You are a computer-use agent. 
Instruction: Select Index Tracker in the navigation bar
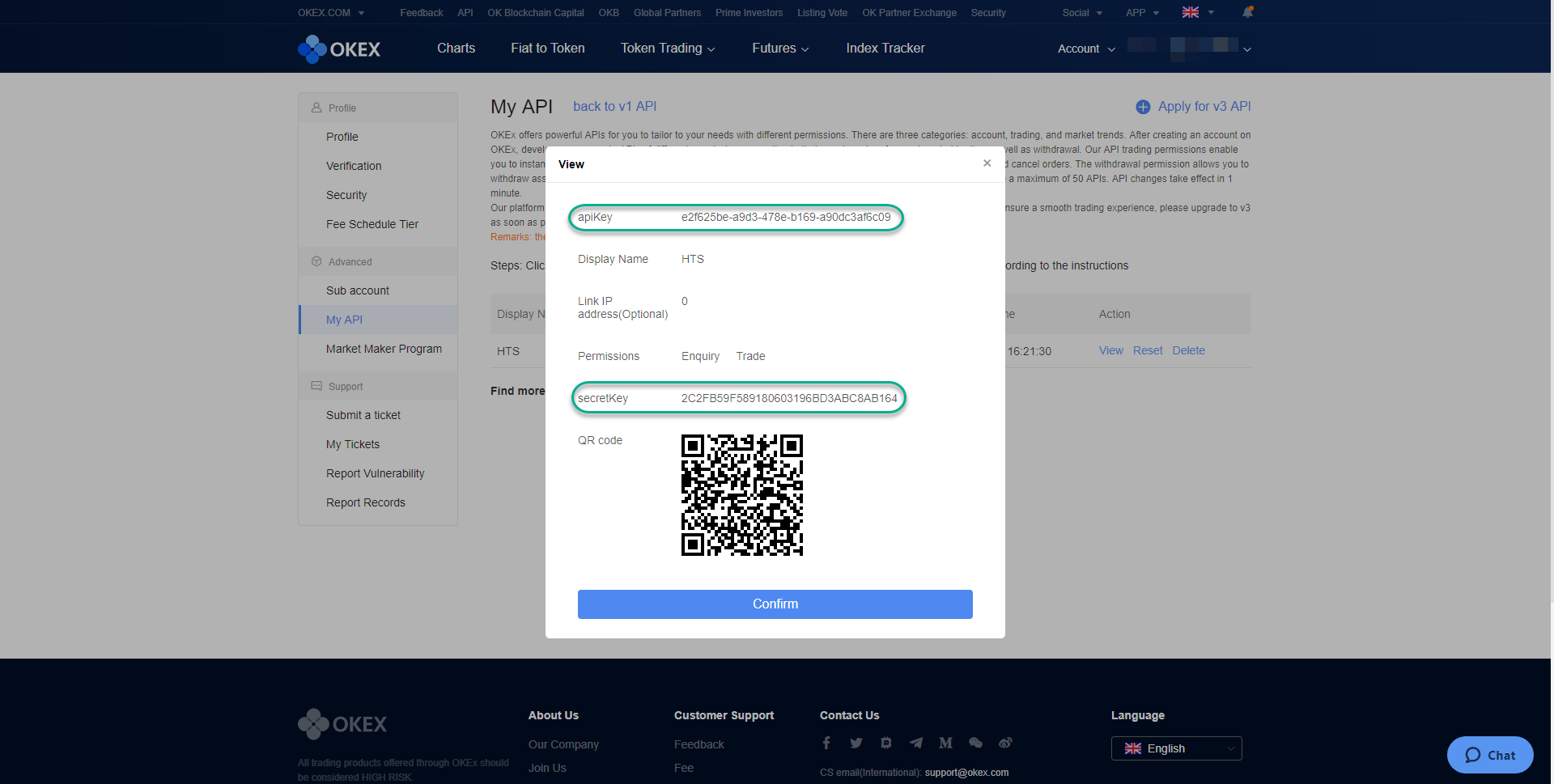coord(885,48)
